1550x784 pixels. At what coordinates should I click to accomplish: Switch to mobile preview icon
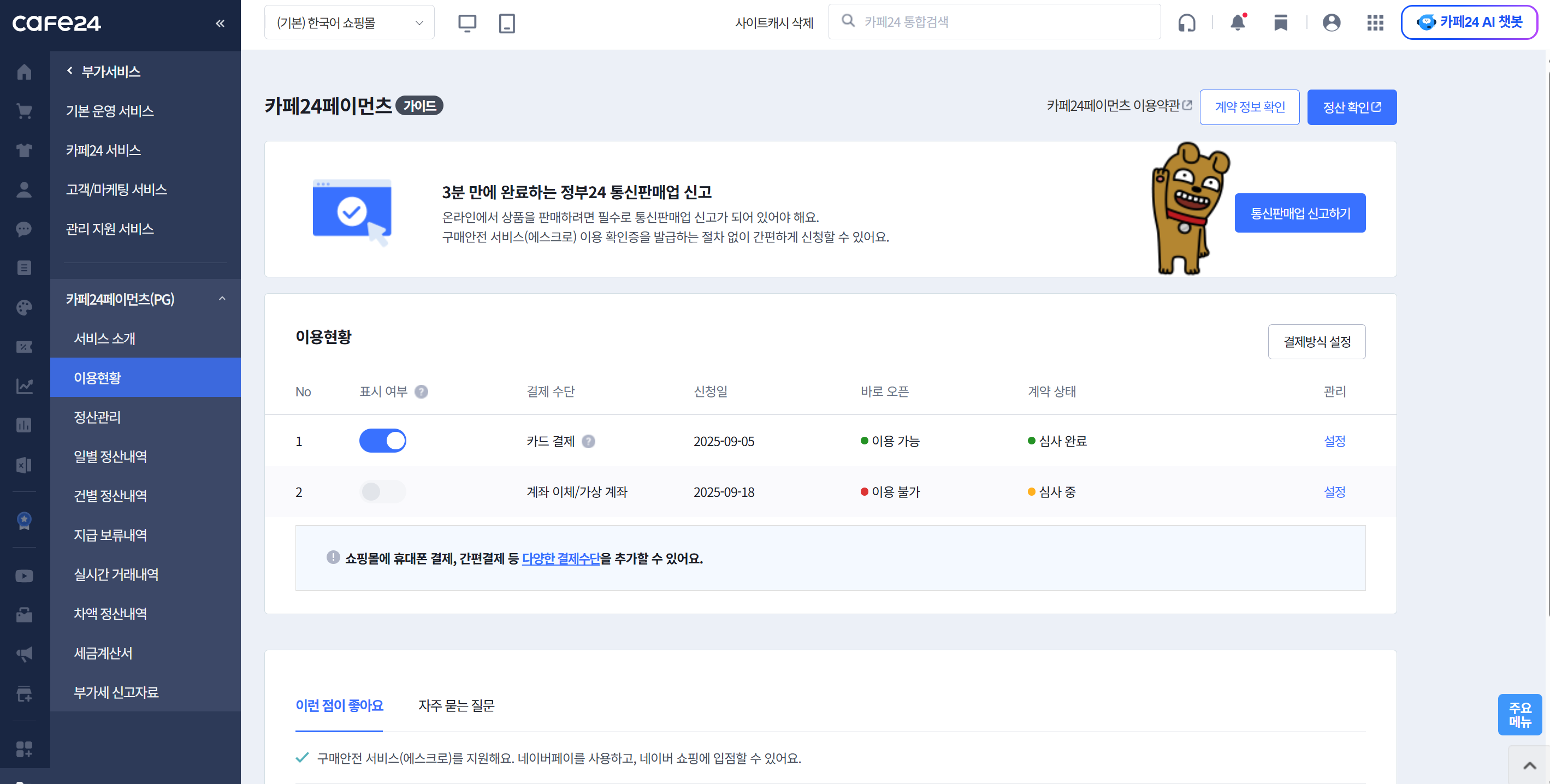click(507, 23)
